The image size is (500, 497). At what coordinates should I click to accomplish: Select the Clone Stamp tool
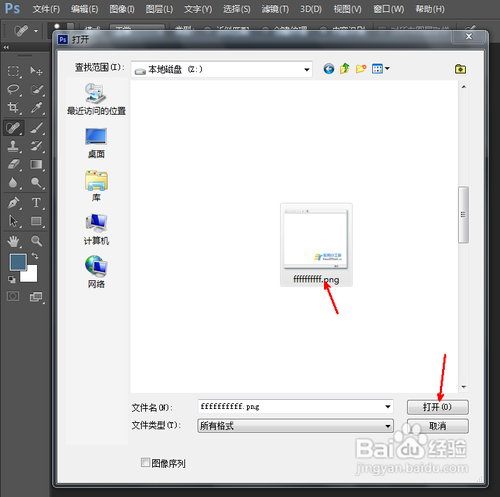pos(13,146)
